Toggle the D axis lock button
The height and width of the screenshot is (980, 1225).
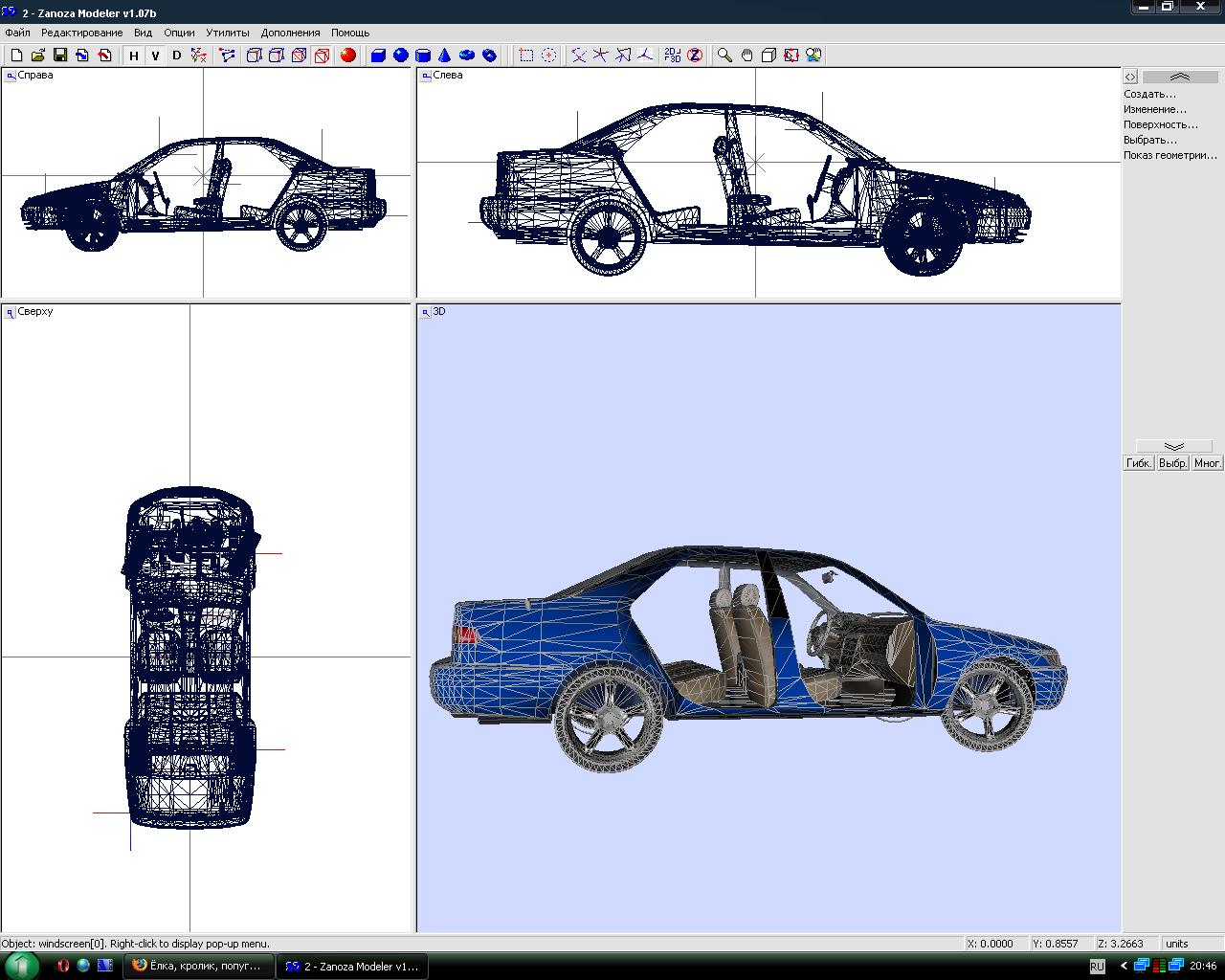click(x=176, y=56)
